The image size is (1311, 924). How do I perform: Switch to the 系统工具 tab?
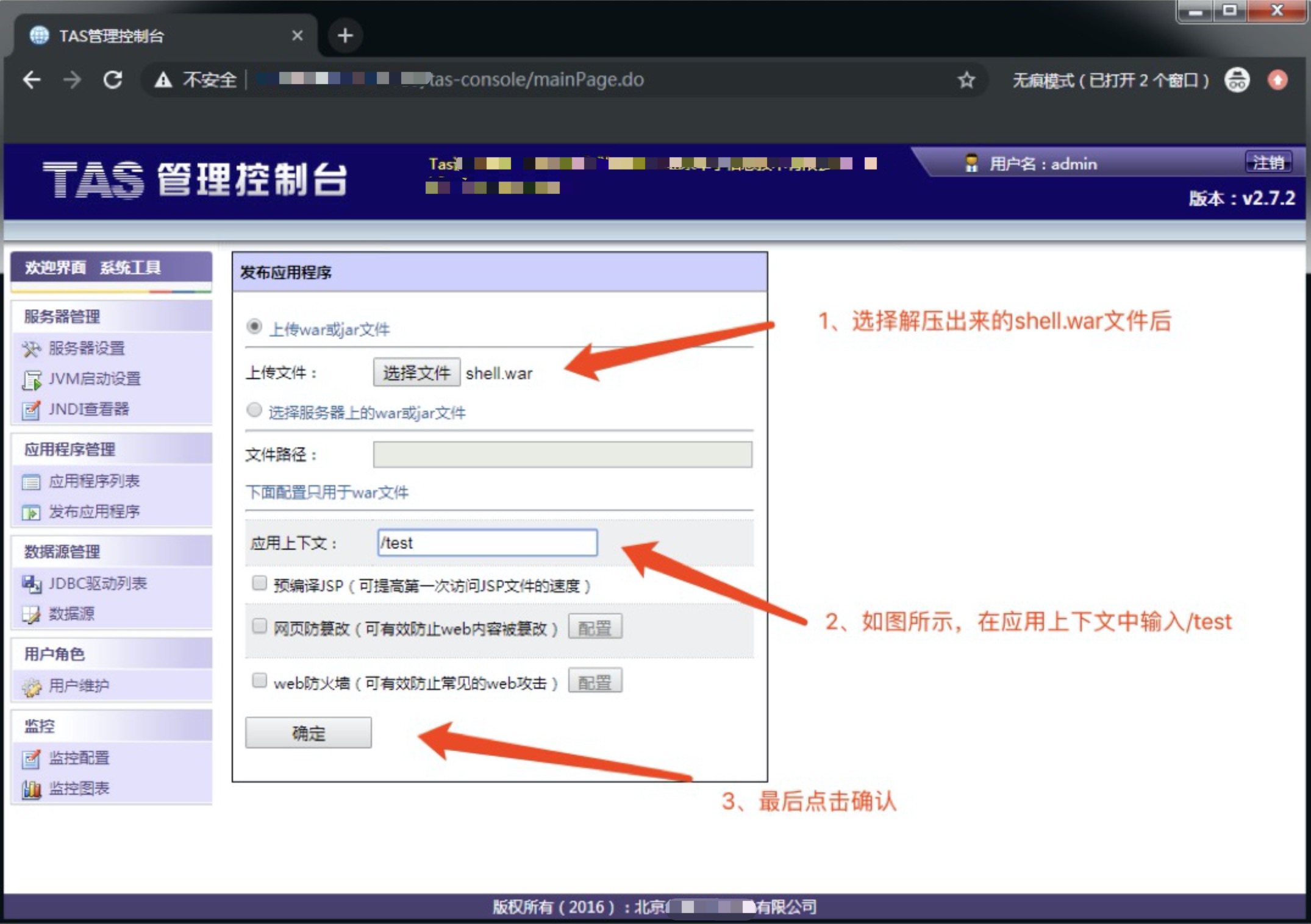130,268
